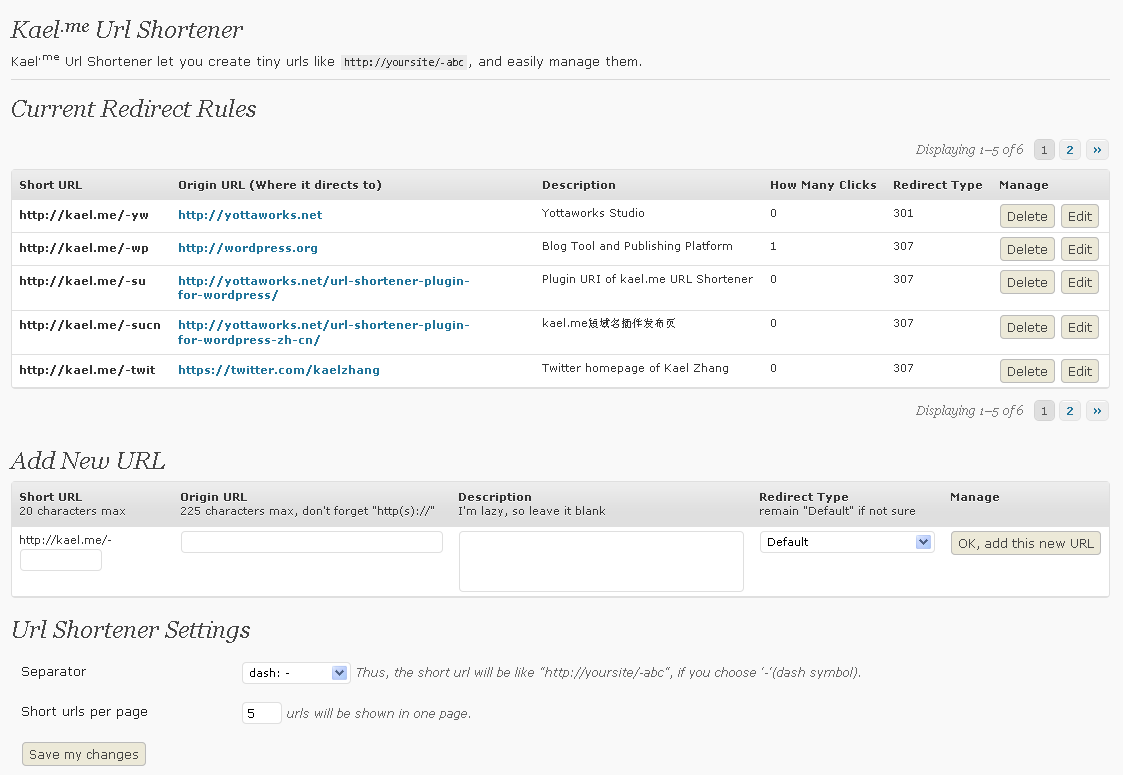Select page 1 in top pagination
This screenshot has height=775, width=1123.
click(1044, 150)
